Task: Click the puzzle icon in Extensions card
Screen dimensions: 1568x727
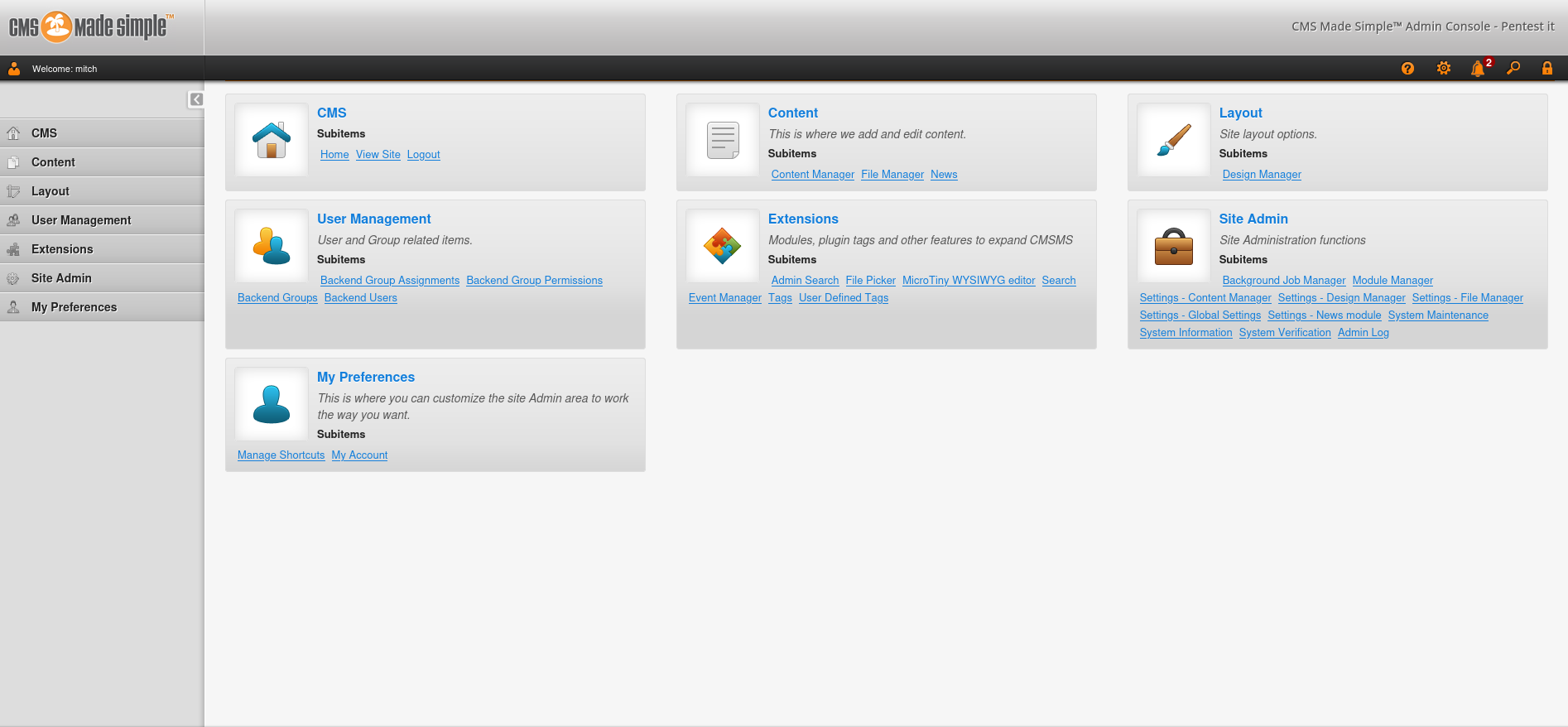Action: (x=723, y=246)
